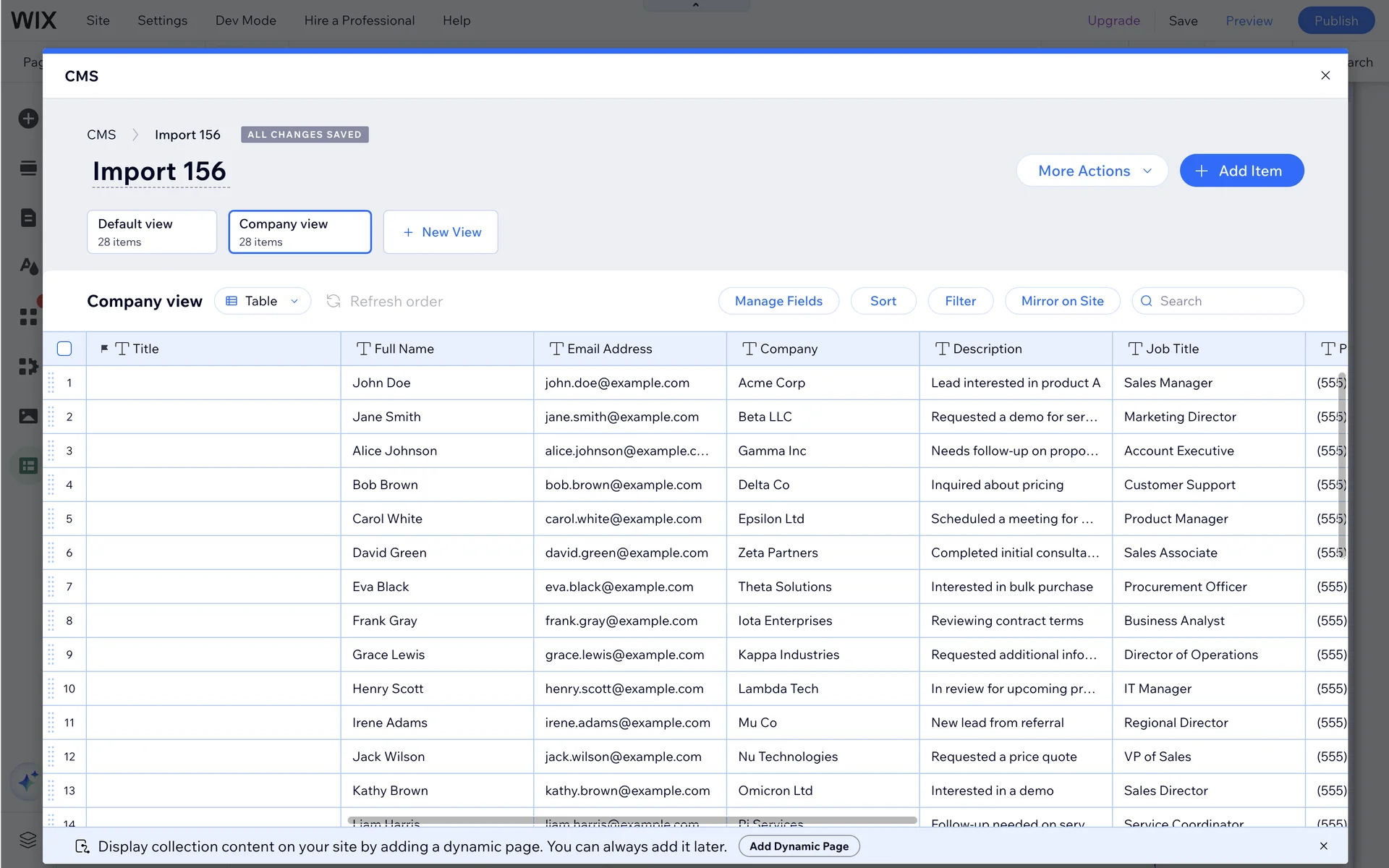Click the Refresh order icon
This screenshot has height=868, width=1389.
coord(334,301)
